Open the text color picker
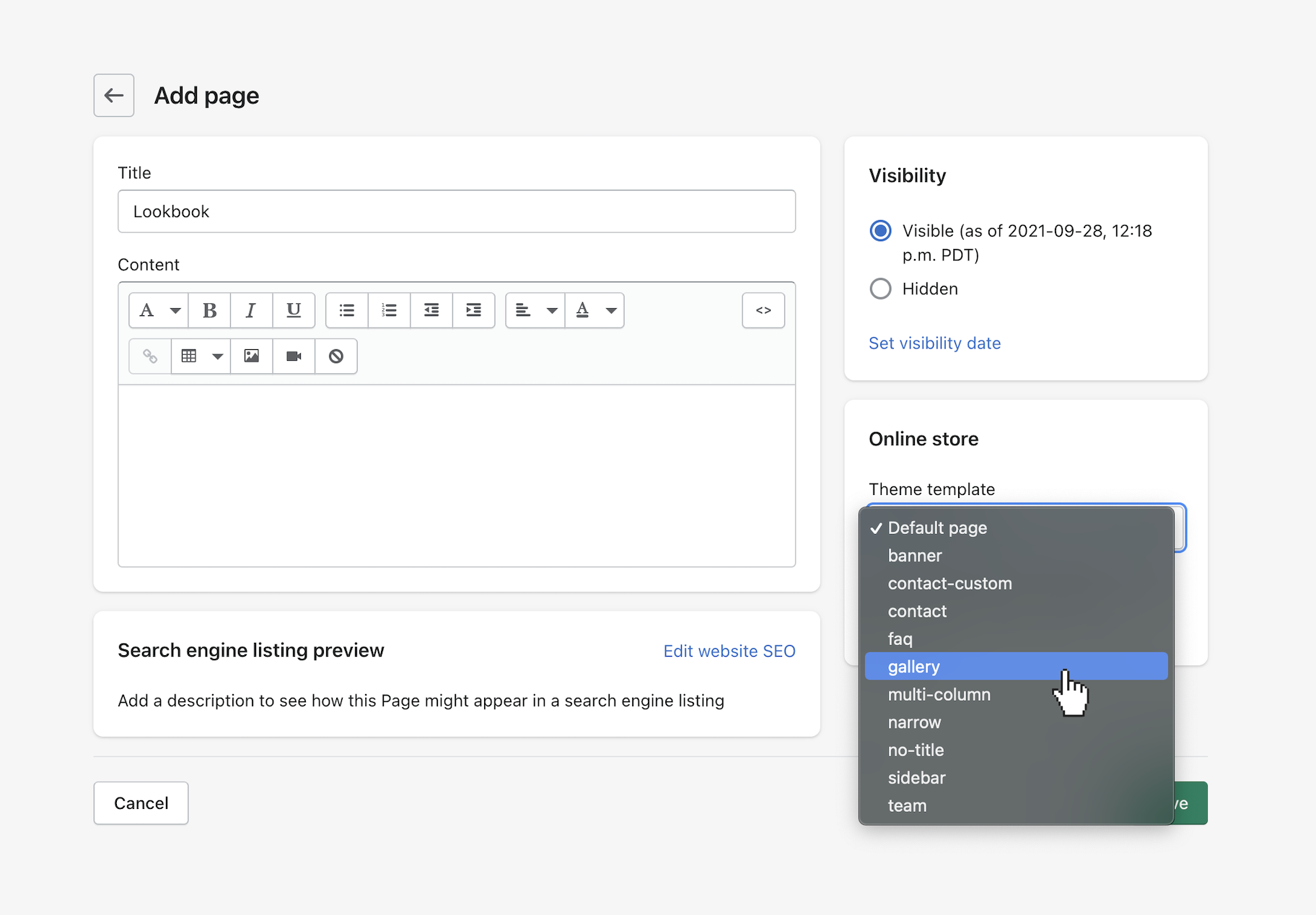1316x915 pixels. point(595,310)
